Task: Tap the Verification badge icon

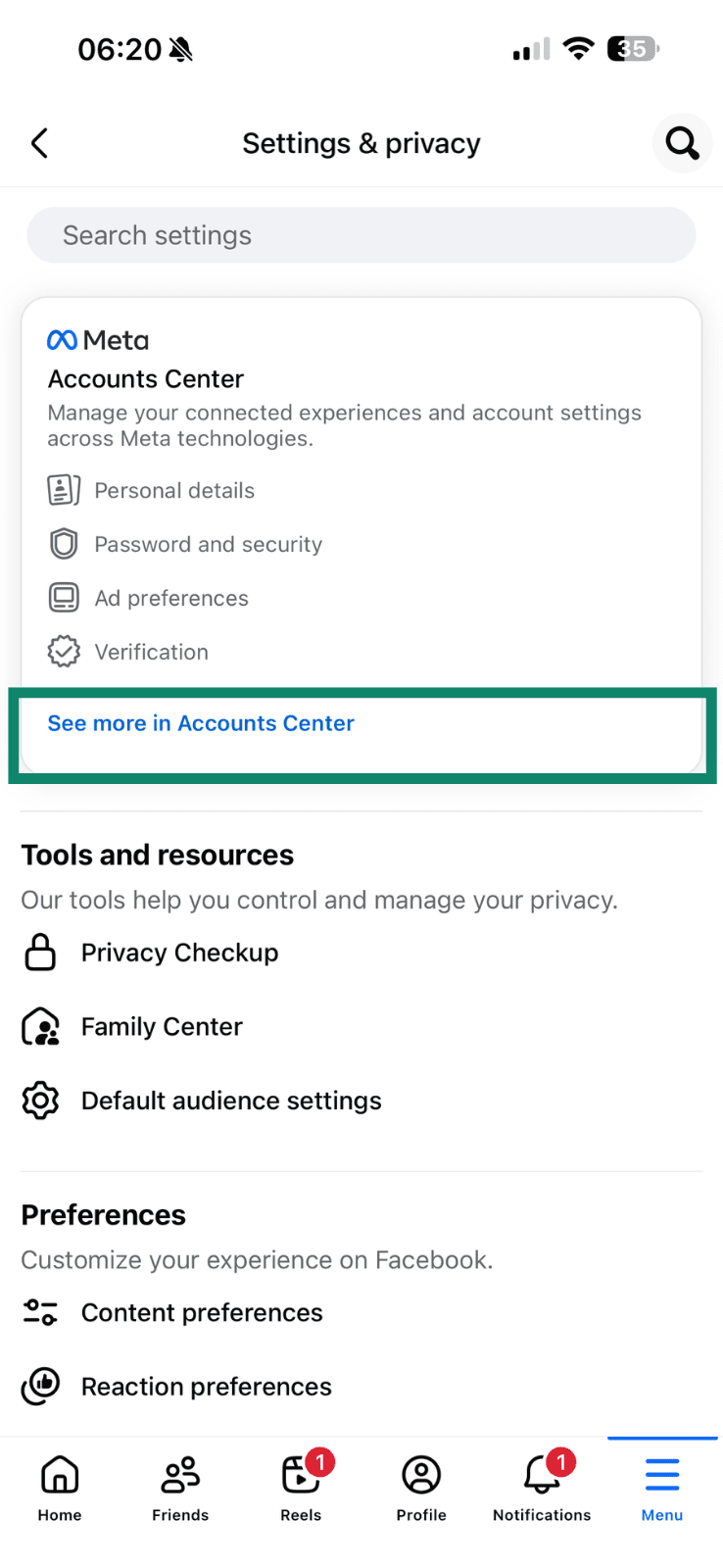Action: 64,652
